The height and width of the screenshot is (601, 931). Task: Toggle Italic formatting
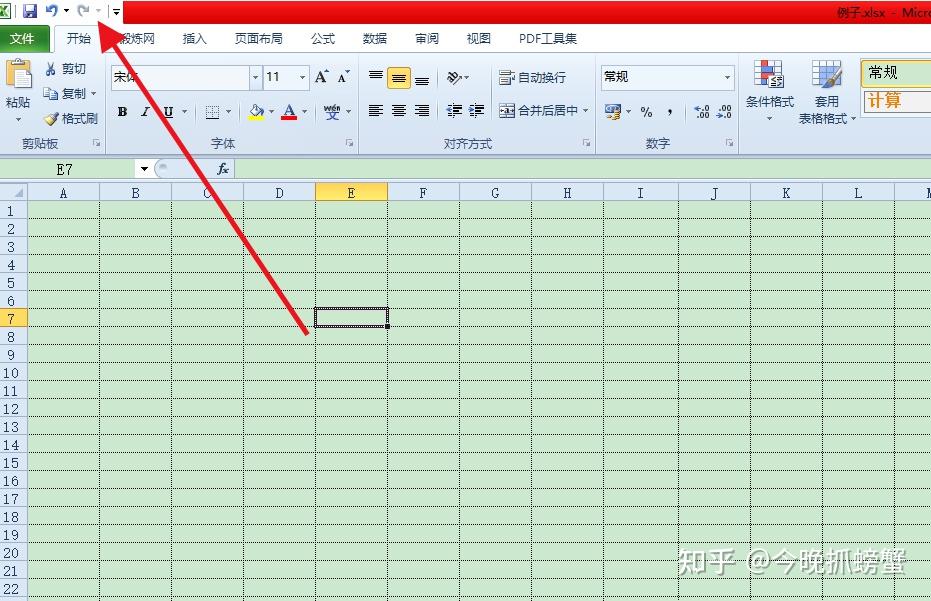(x=145, y=111)
